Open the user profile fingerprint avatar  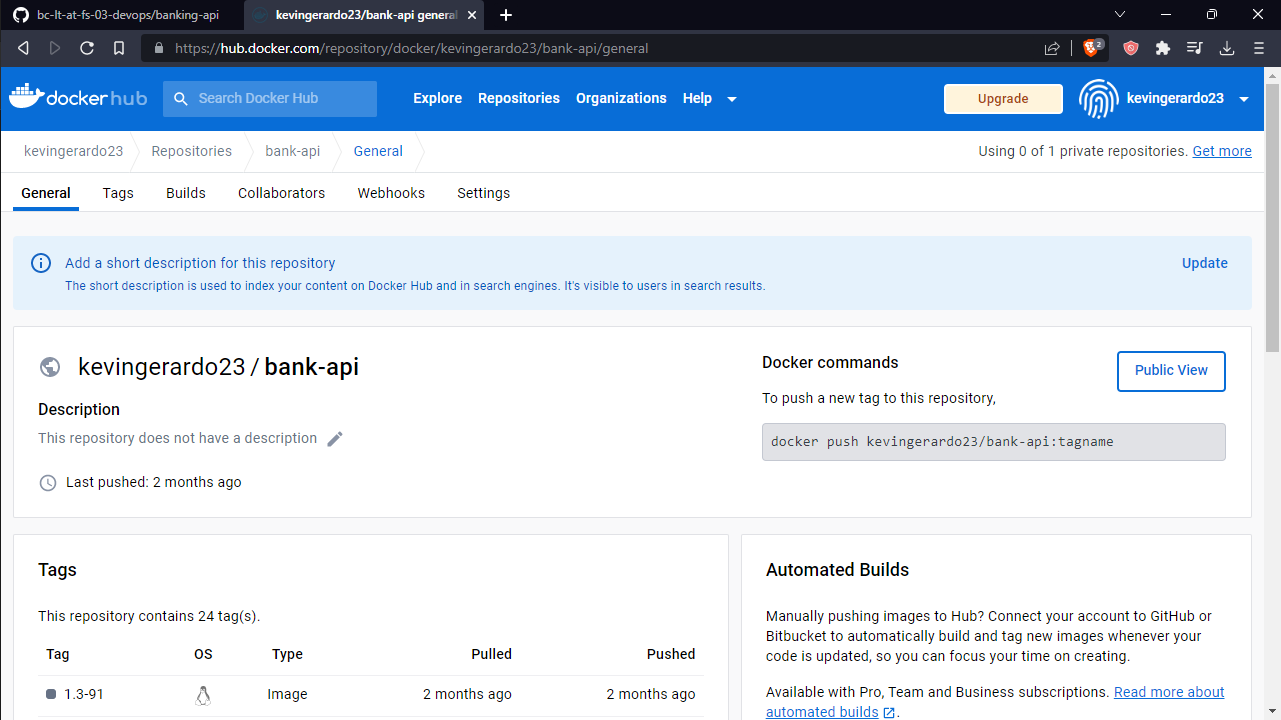click(x=1097, y=98)
